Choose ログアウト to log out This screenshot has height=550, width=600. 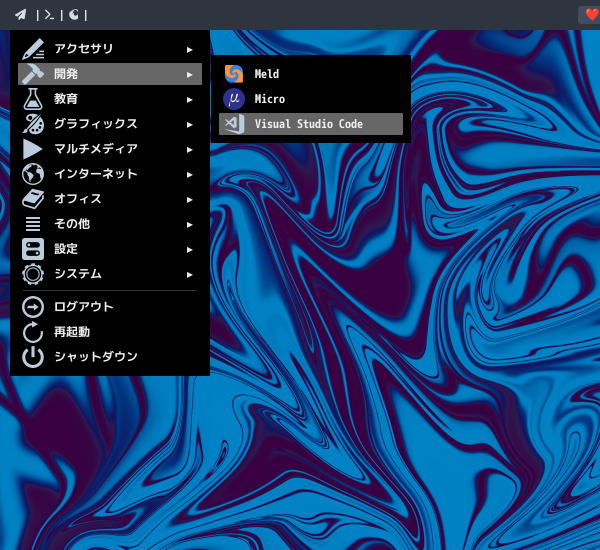(110, 307)
